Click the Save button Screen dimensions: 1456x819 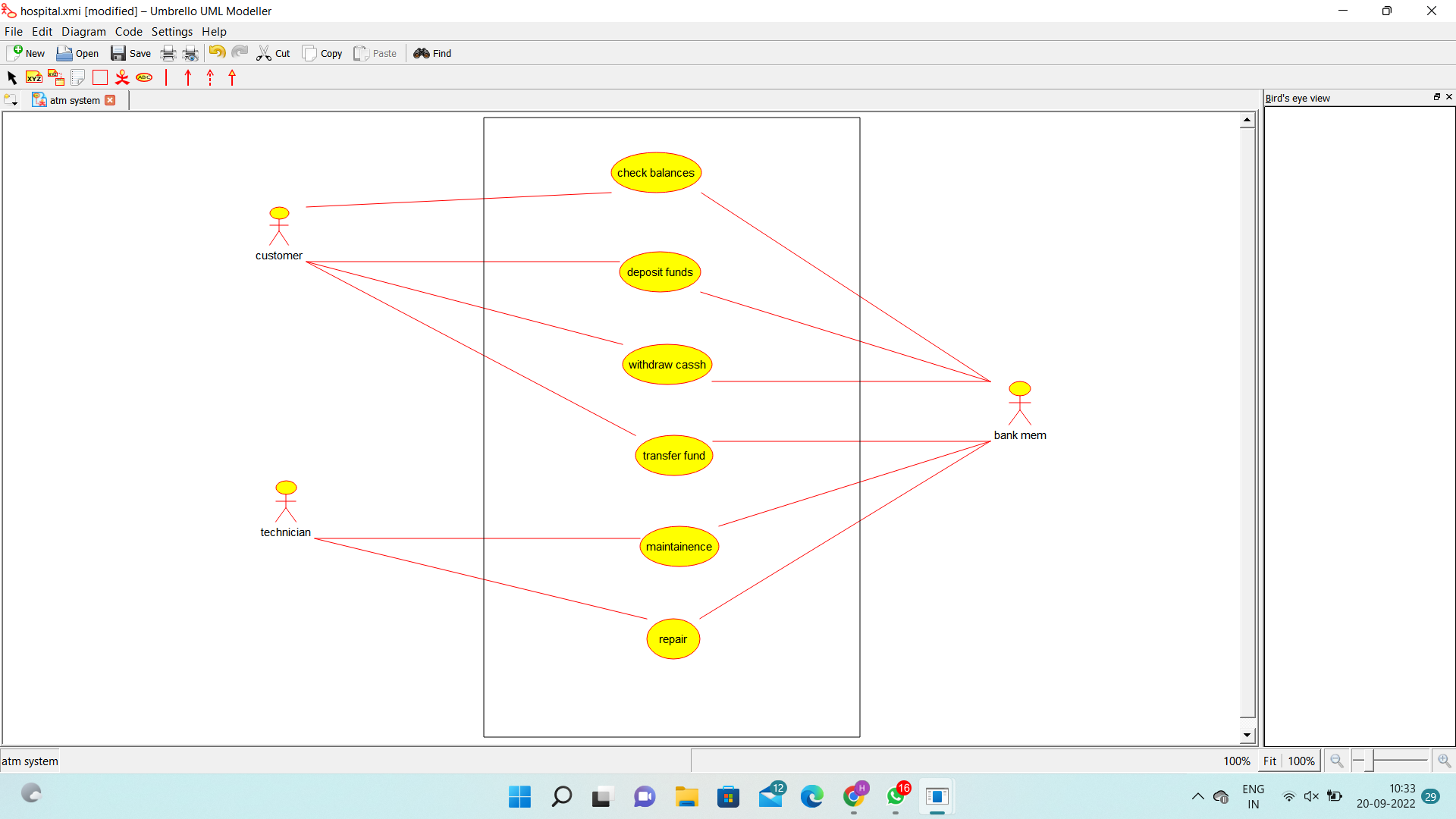[130, 53]
